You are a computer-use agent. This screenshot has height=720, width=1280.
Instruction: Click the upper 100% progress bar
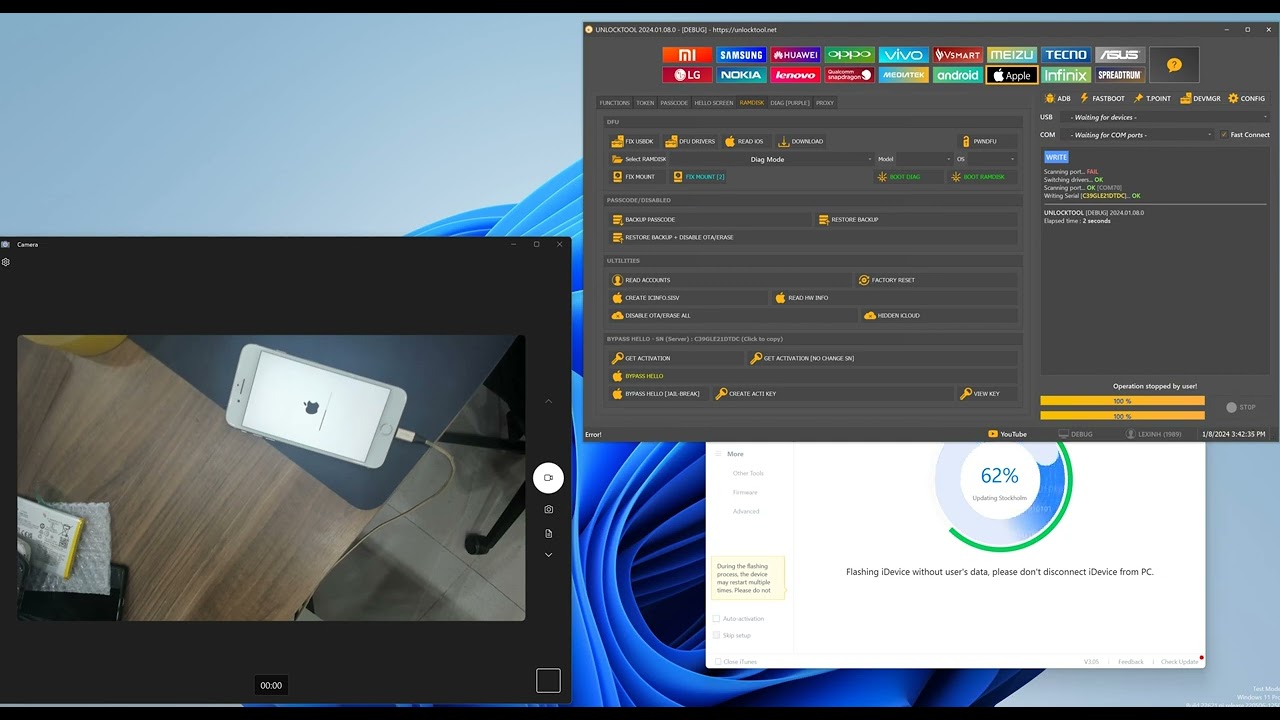tap(1122, 401)
